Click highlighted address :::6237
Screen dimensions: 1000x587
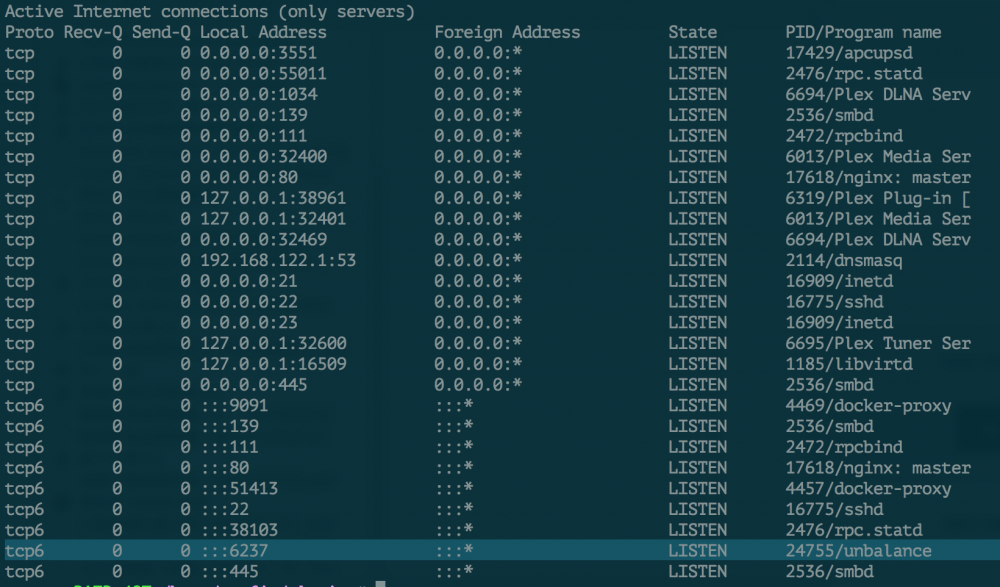pos(234,551)
